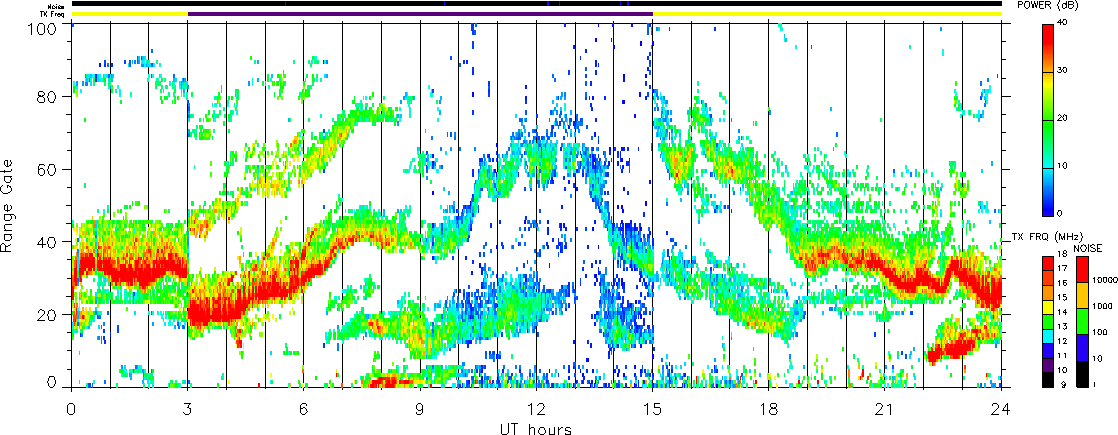This screenshot has width=1118, height=435.
Task: Click the purple segment of the TX Freq bar
Action: (x=420, y=13)
